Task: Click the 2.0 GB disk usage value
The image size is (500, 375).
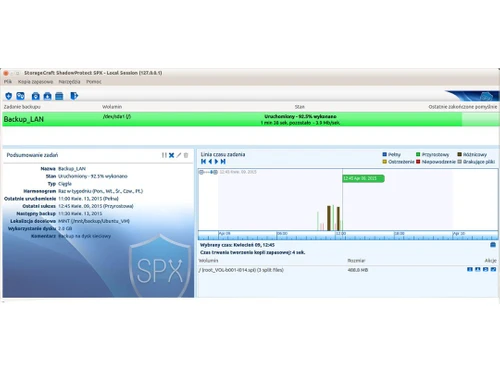Action: coord(65,229)
